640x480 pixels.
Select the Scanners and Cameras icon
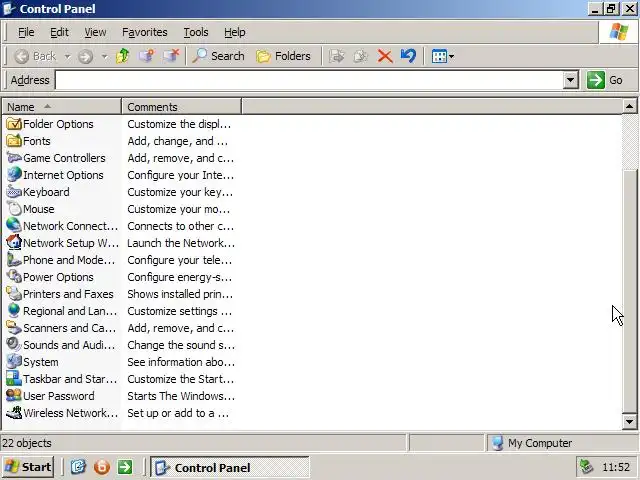[x=14, y=328]
